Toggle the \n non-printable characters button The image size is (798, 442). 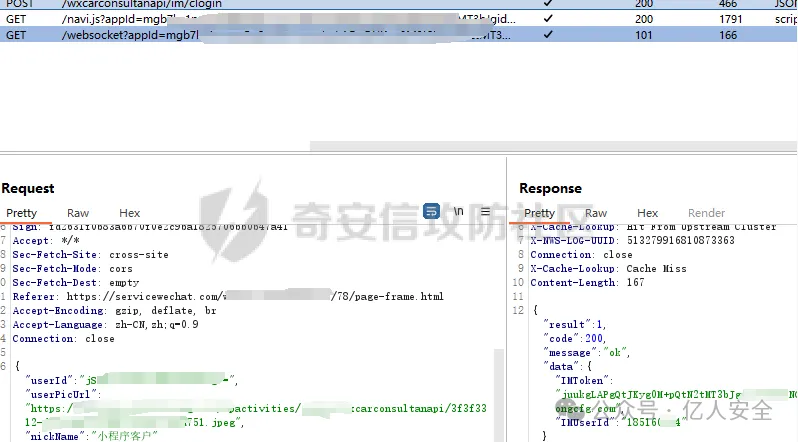459,211
